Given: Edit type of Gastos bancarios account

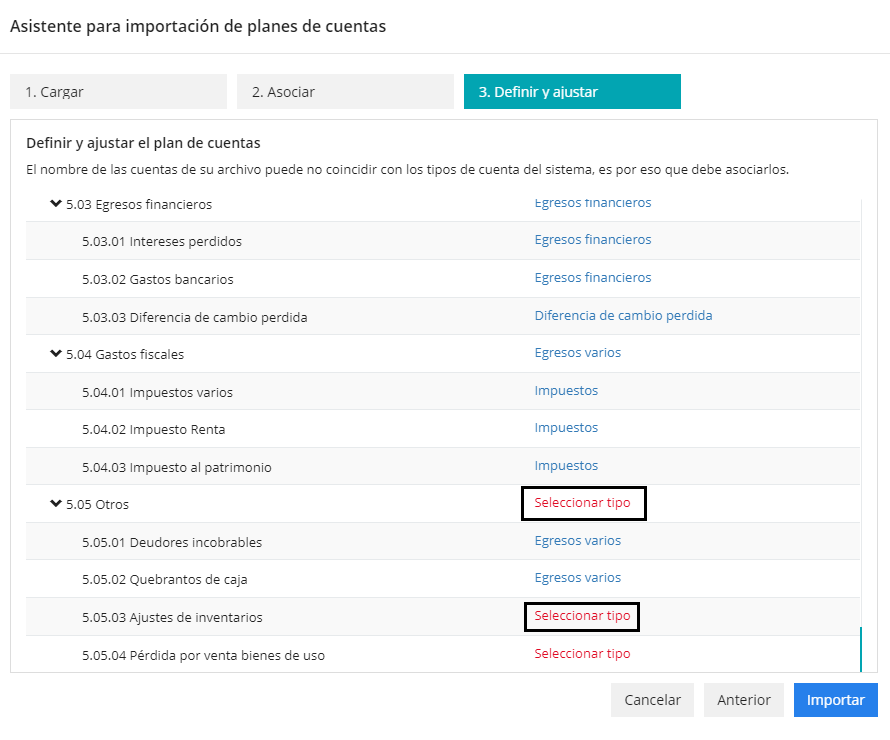Looking at the screenshot, I should [593, 278].
